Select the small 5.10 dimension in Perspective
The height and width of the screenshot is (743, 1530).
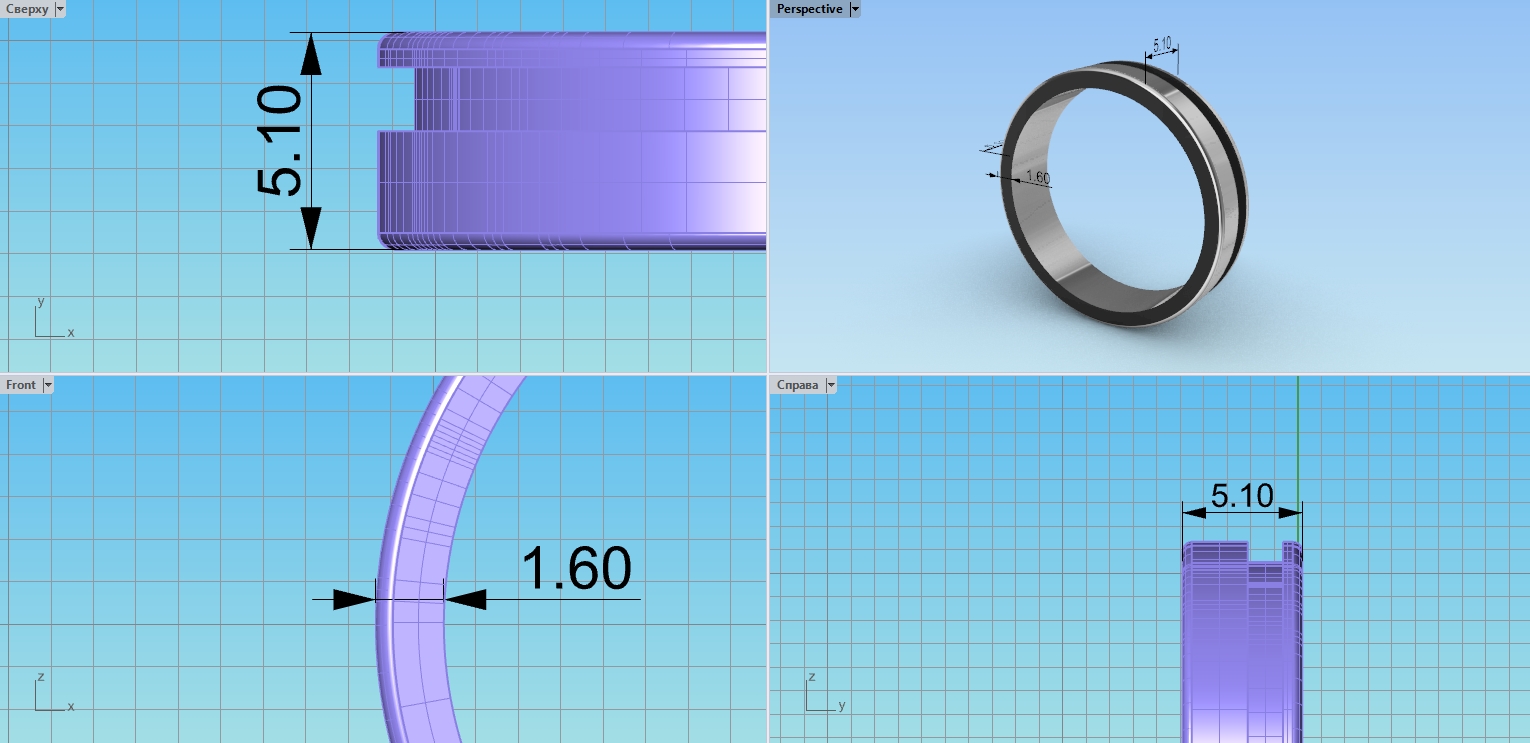[1161, 45]
